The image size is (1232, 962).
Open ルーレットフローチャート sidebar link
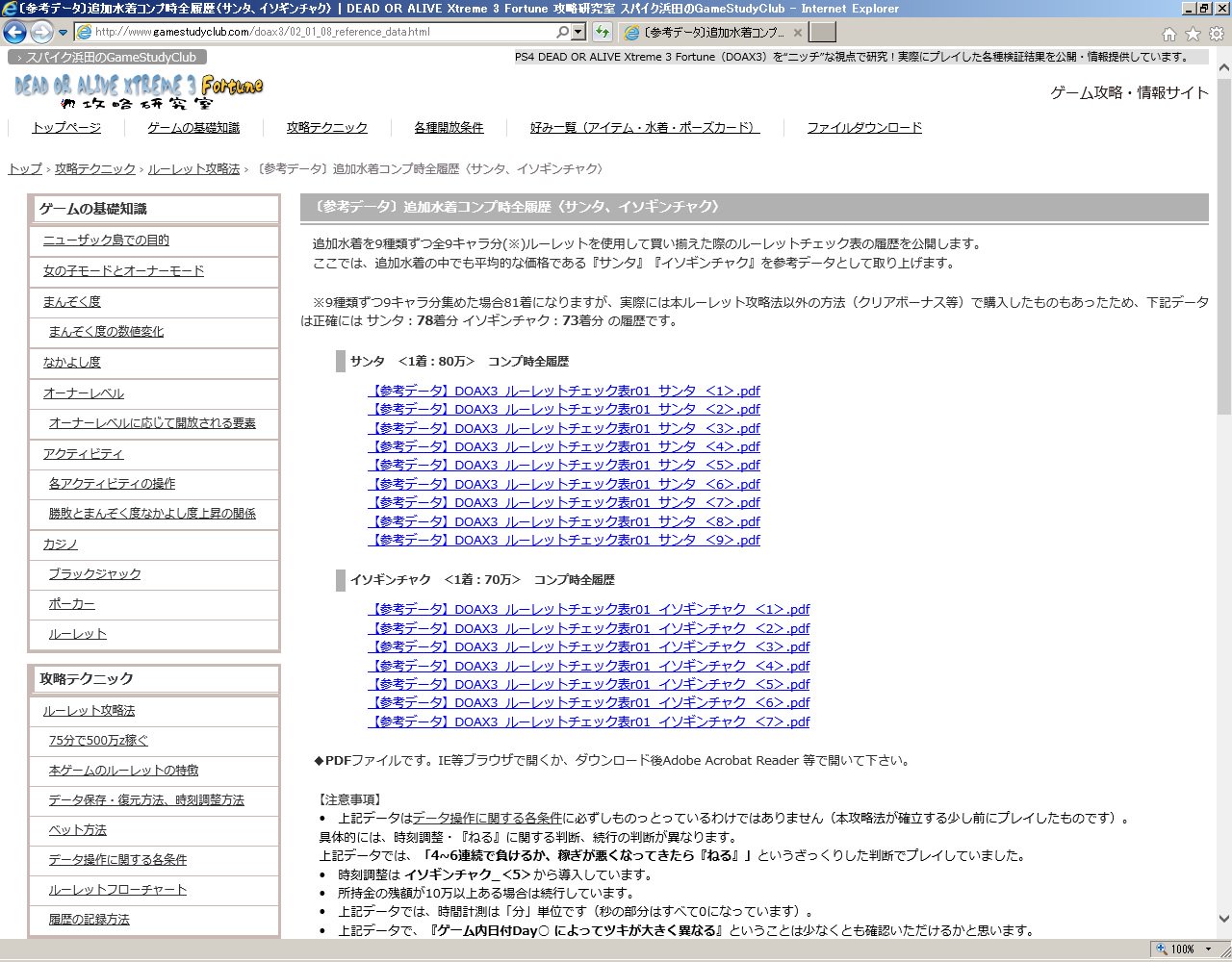[x=118, y=889]
